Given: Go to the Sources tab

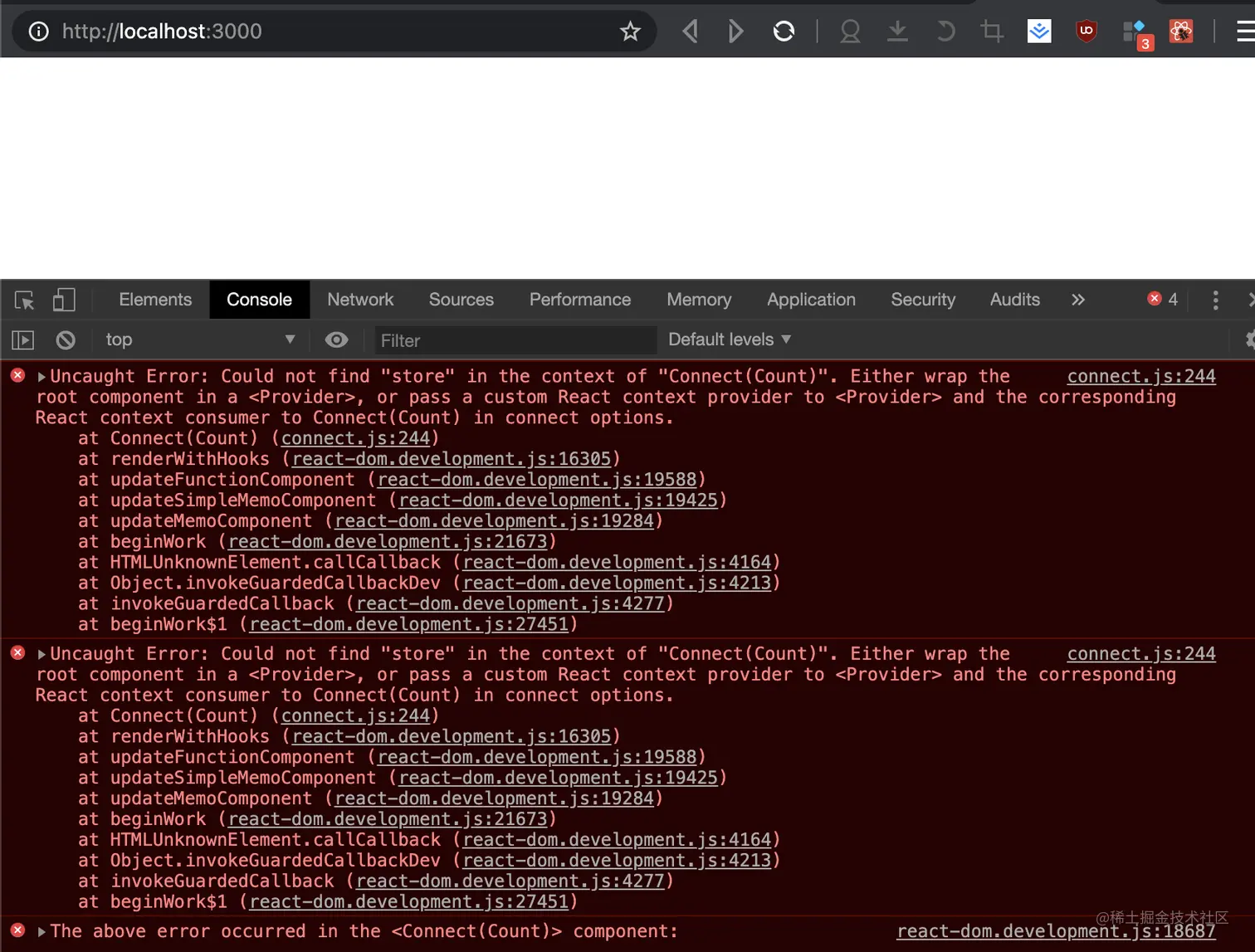Looking at the screenshot, I should [x=461, y=300].
